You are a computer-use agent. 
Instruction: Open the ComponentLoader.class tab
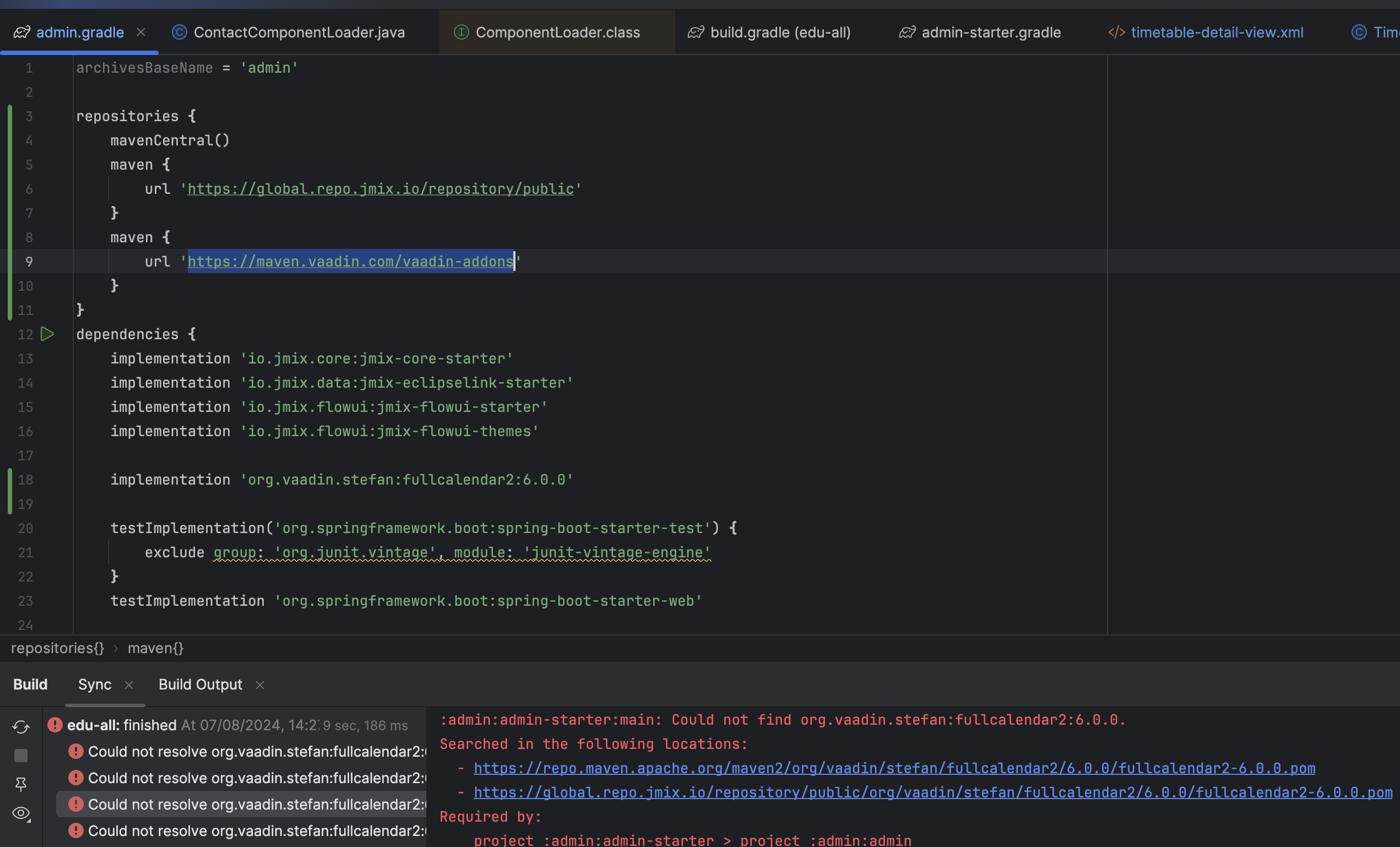(557, 32)
